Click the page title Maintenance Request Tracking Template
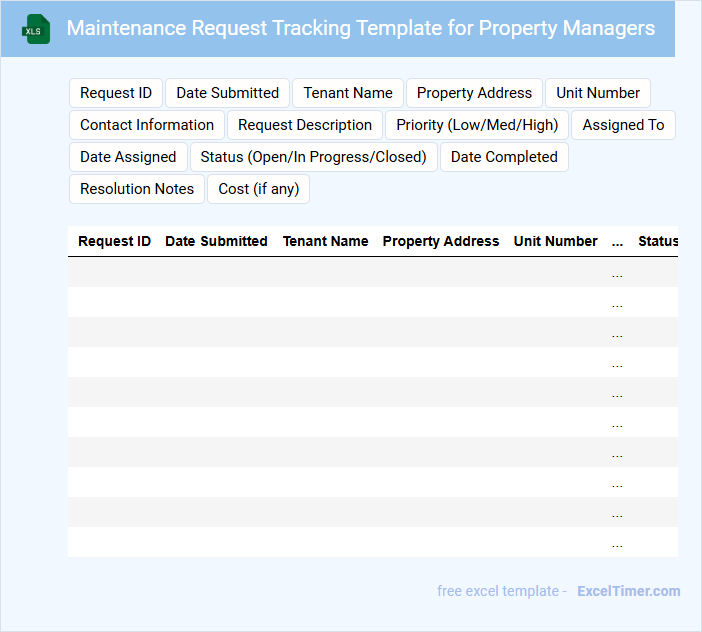The width and height of the screenshot is (702, 632). click(x=361, y=28)
